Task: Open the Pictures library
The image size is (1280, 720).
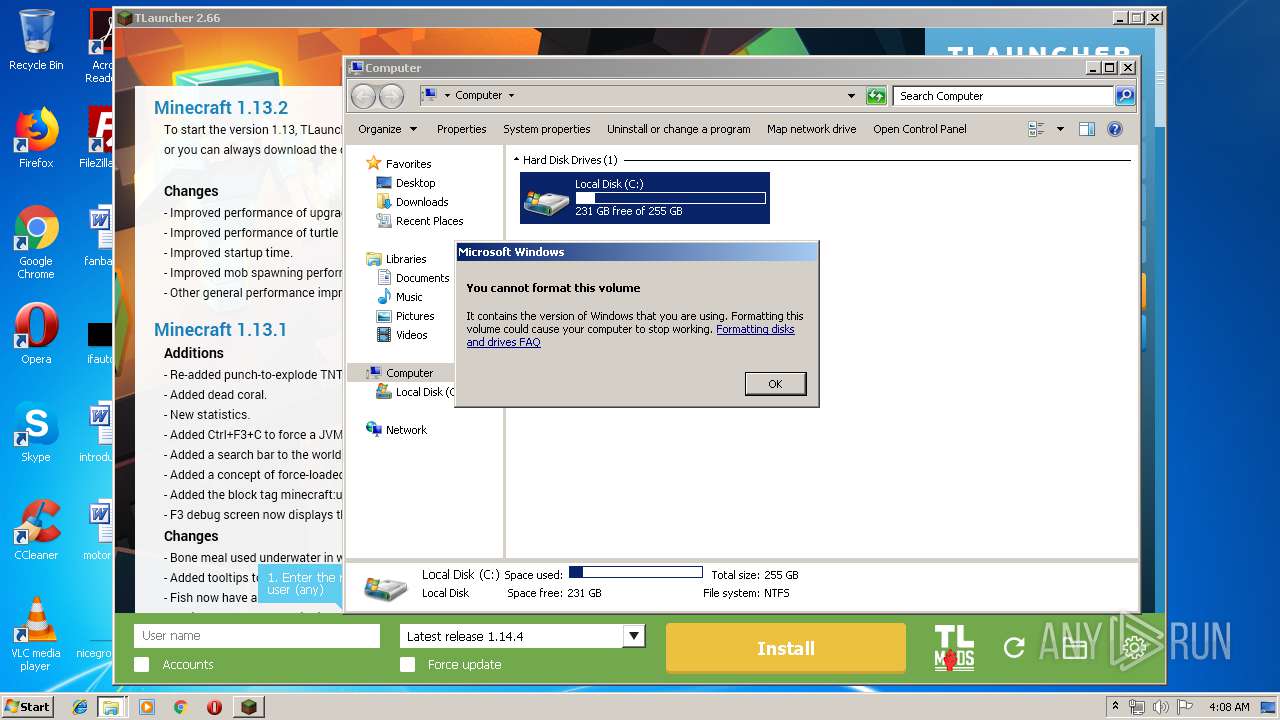Action: 405,316
